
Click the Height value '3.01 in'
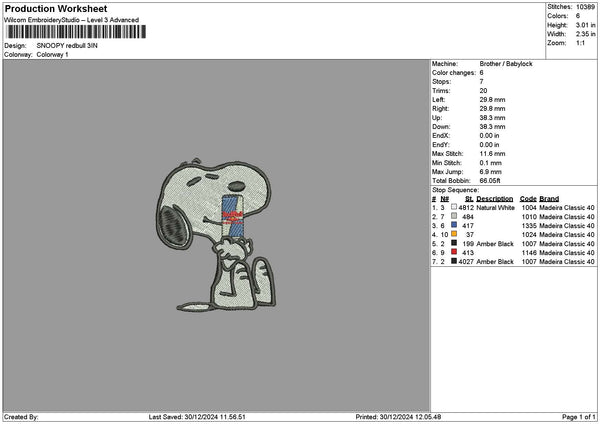click(x=585, y=25)
